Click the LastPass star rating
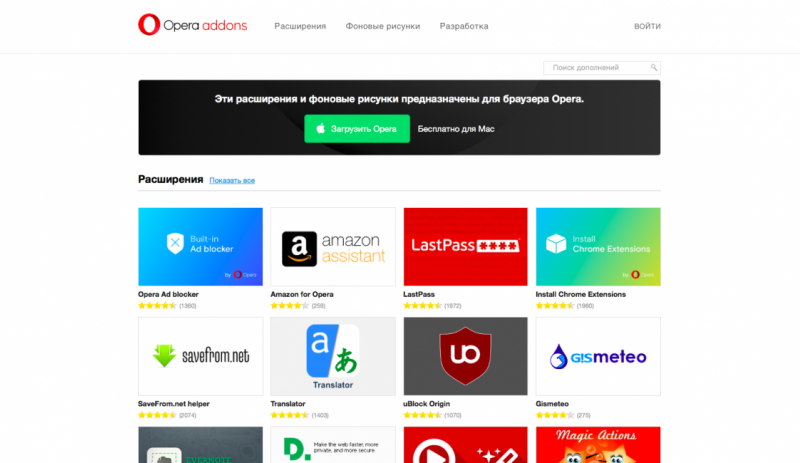The width and height of the screenshot is (800, 463). [x=422, y=306]
